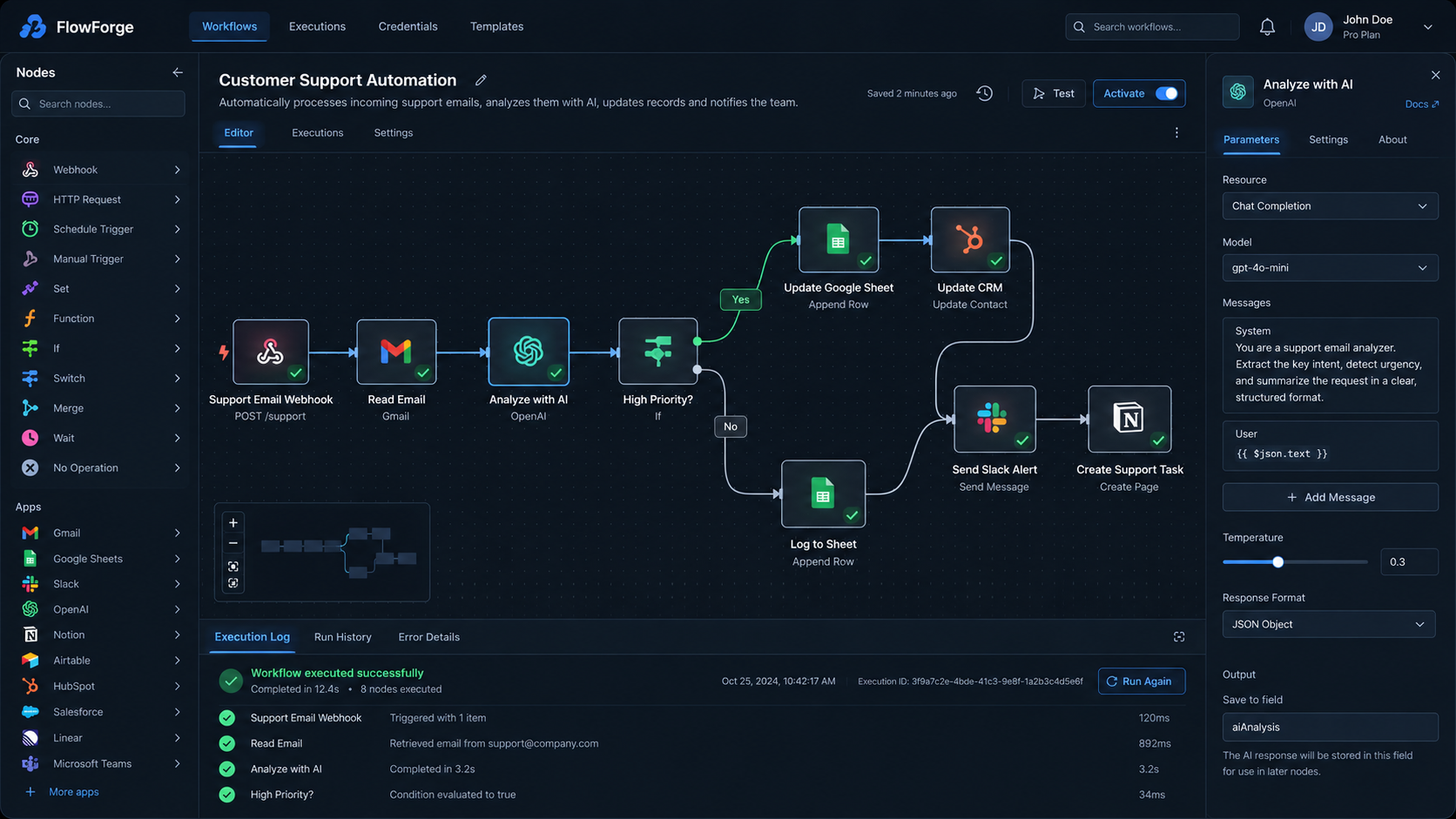Open the Resource Chat Completion dropdown

click(1330, 206)
